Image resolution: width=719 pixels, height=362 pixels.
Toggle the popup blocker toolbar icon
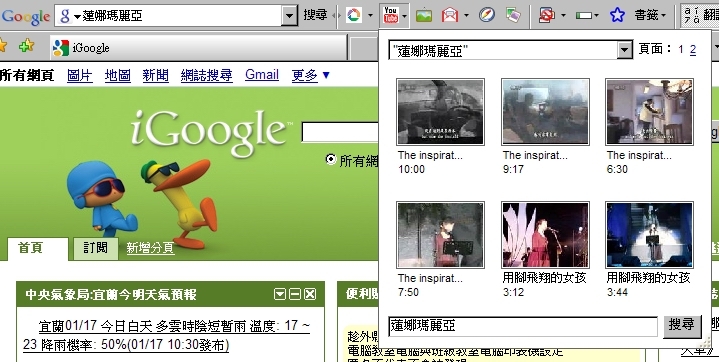547,16
